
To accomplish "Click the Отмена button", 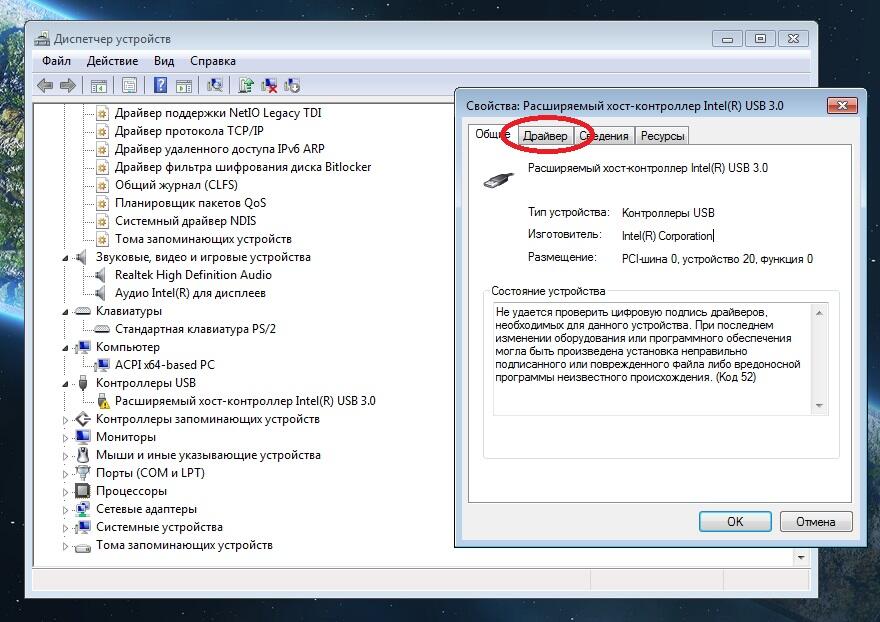I will 815,522.
